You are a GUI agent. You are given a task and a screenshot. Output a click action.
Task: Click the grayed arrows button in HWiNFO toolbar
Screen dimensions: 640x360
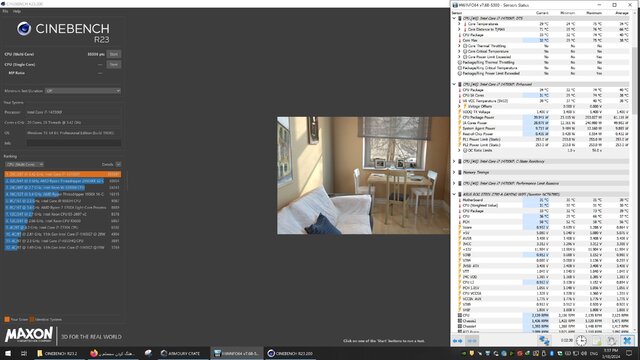472,340
